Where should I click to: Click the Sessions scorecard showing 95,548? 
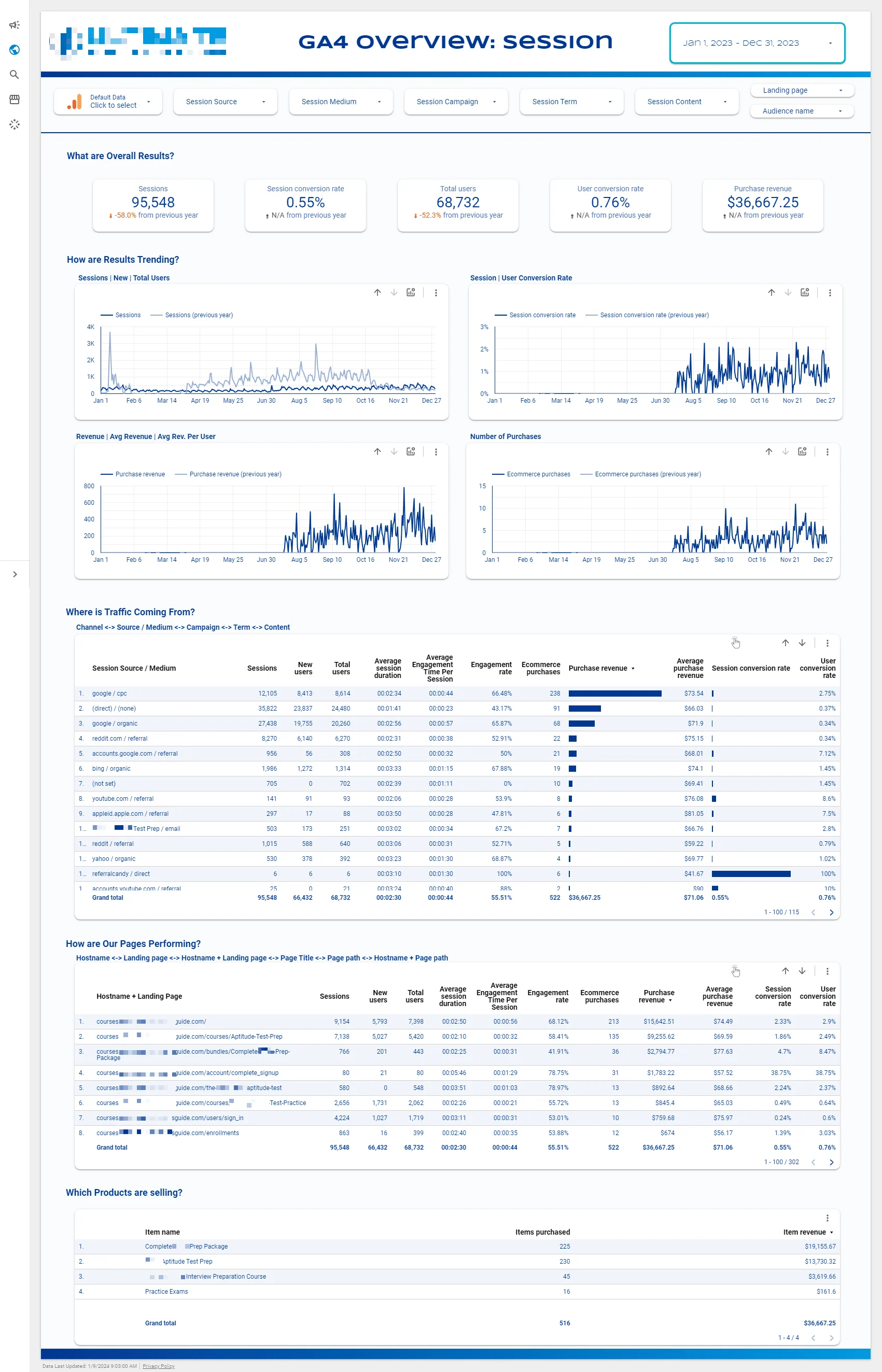click(x=153, y=205)
